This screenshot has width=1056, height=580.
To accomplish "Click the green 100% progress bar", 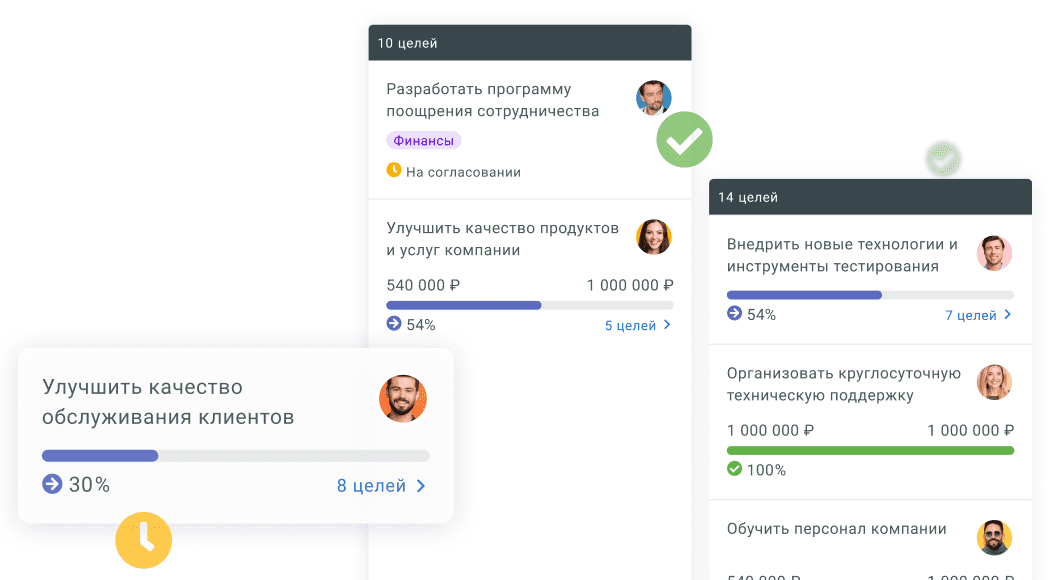I will coord(870,451).
